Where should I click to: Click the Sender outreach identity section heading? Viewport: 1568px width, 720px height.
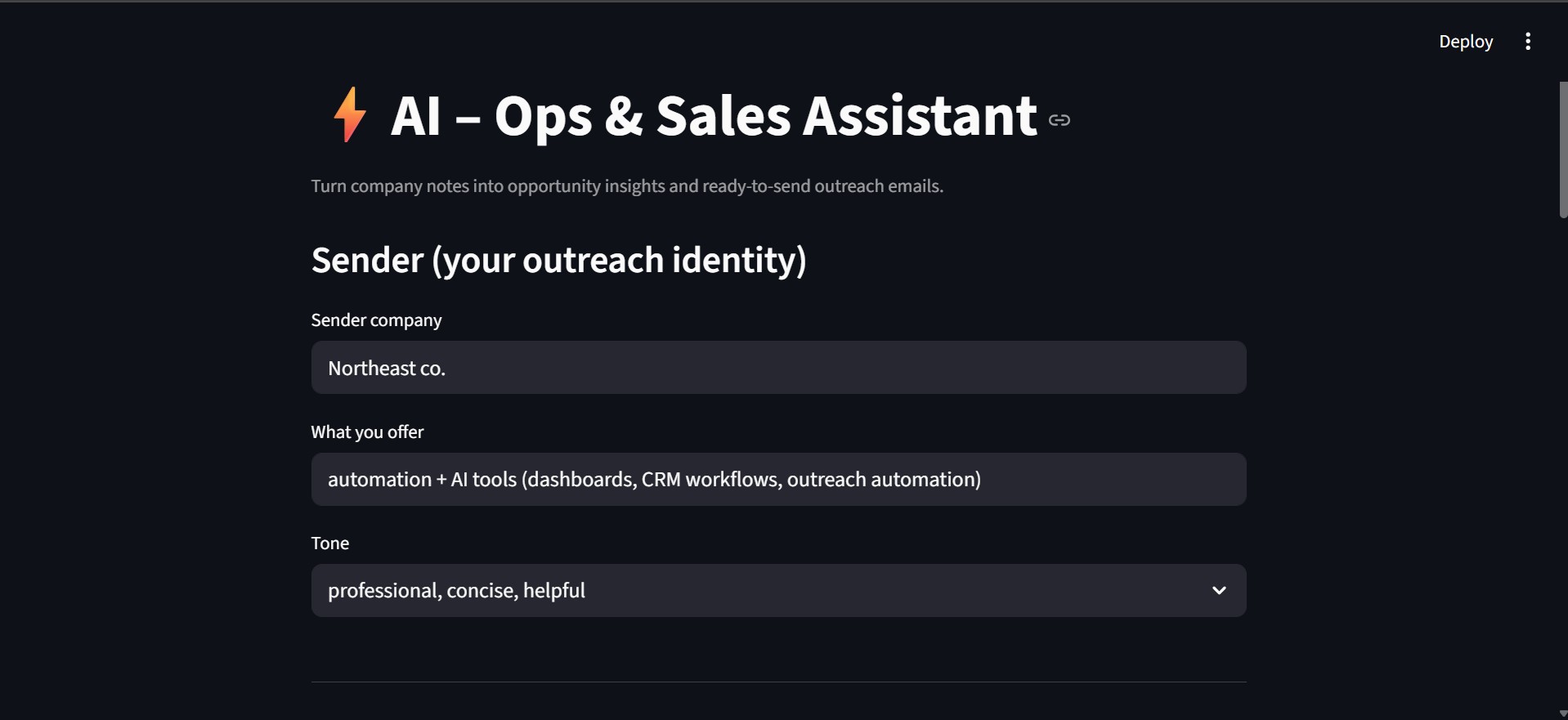[558, 260]
